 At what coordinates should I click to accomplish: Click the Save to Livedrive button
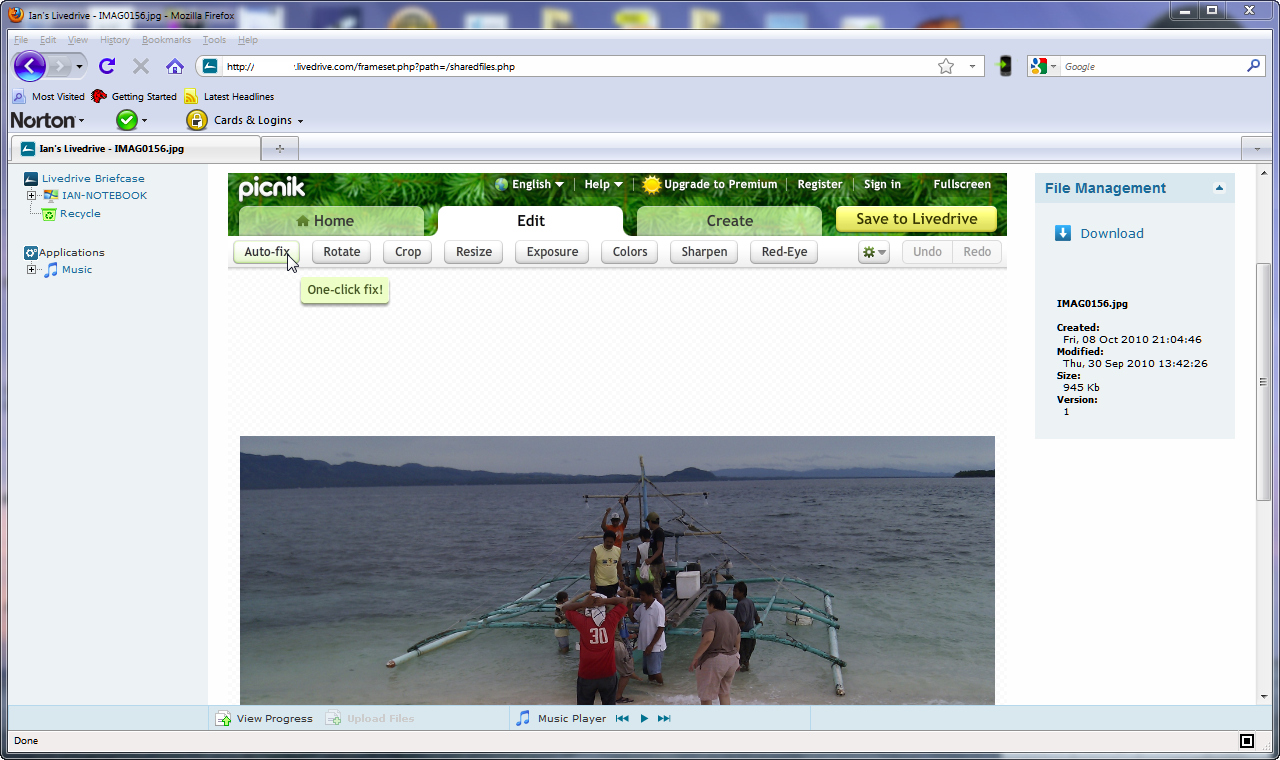coord(916,219)
